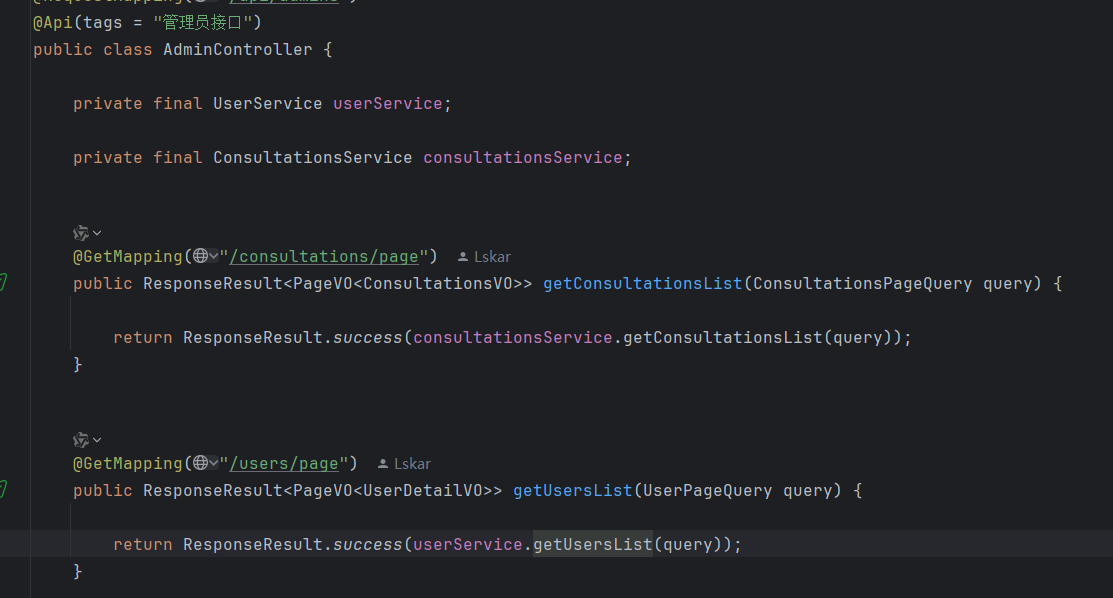Click Lskar author hint after users mapping

click(x=404, y=464)
